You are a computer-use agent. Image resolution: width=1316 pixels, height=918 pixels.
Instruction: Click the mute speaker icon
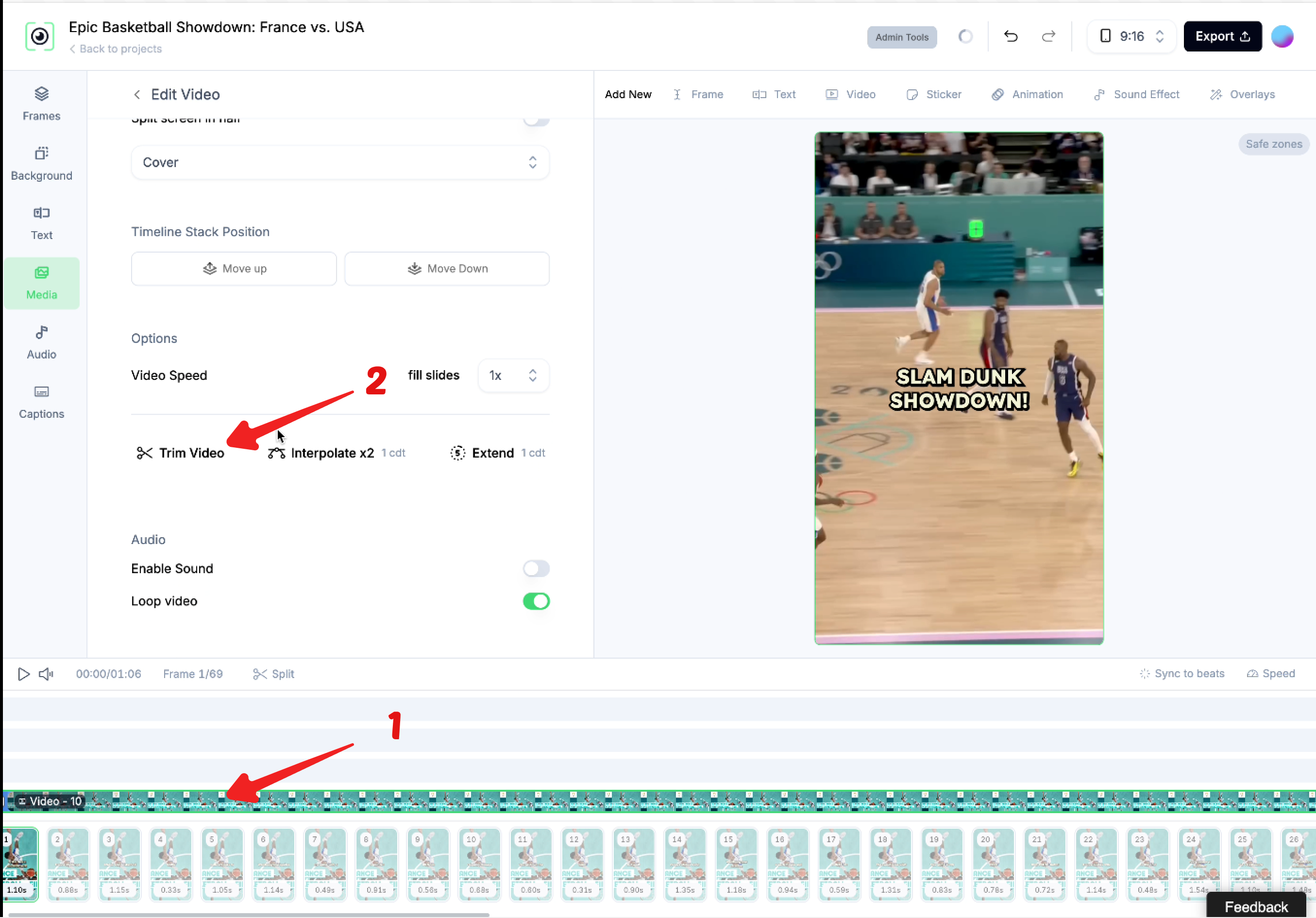pos(46,674)
